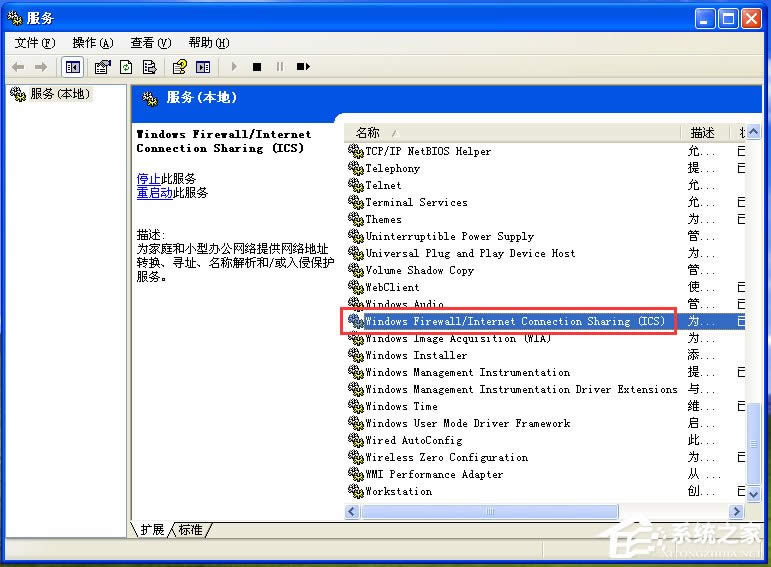Click the Forward arrow toolbar icon

click(x=41, y=67)
